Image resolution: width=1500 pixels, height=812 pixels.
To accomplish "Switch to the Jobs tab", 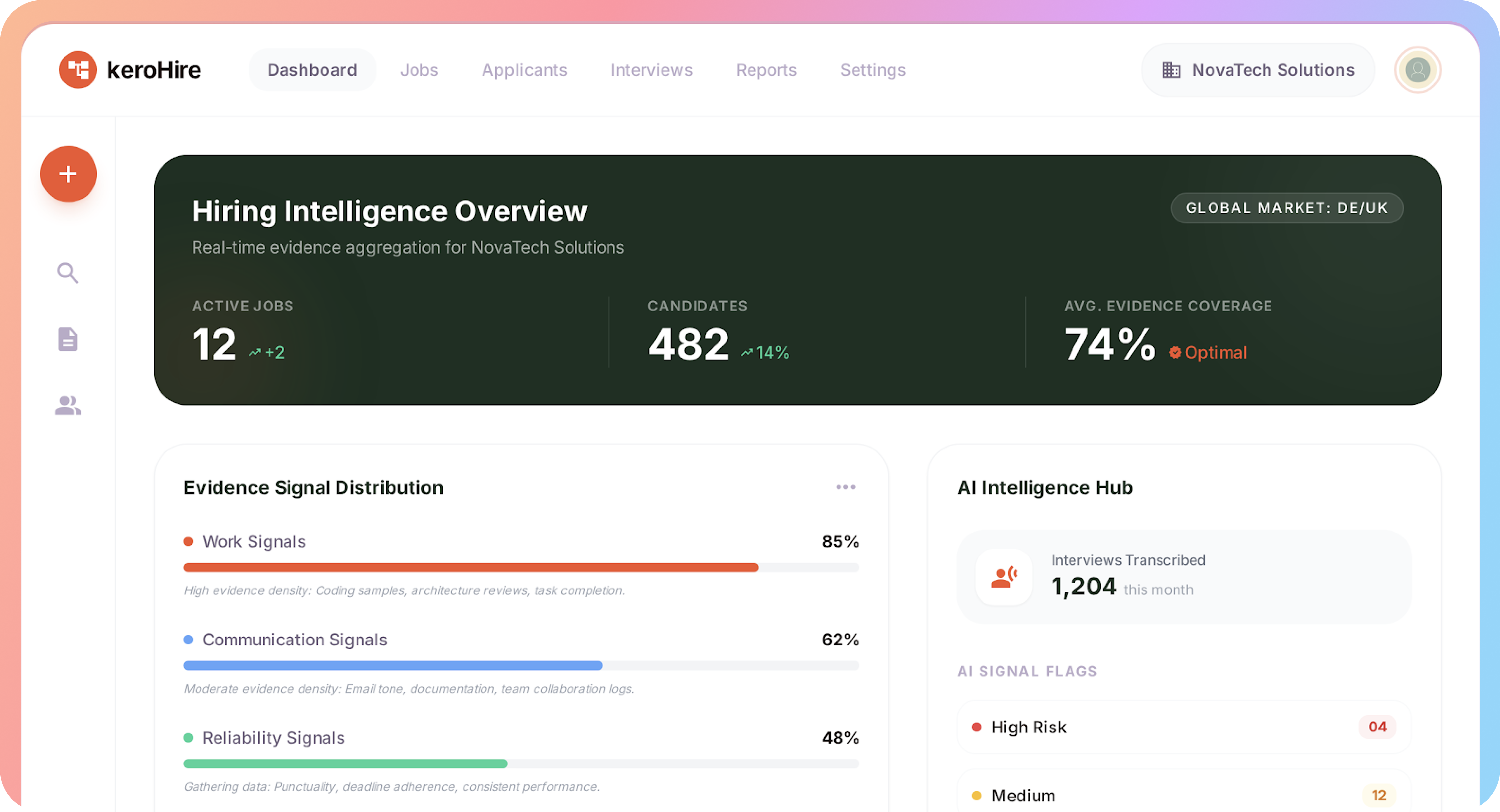I will pyautogui.click(x=419, y=70).
